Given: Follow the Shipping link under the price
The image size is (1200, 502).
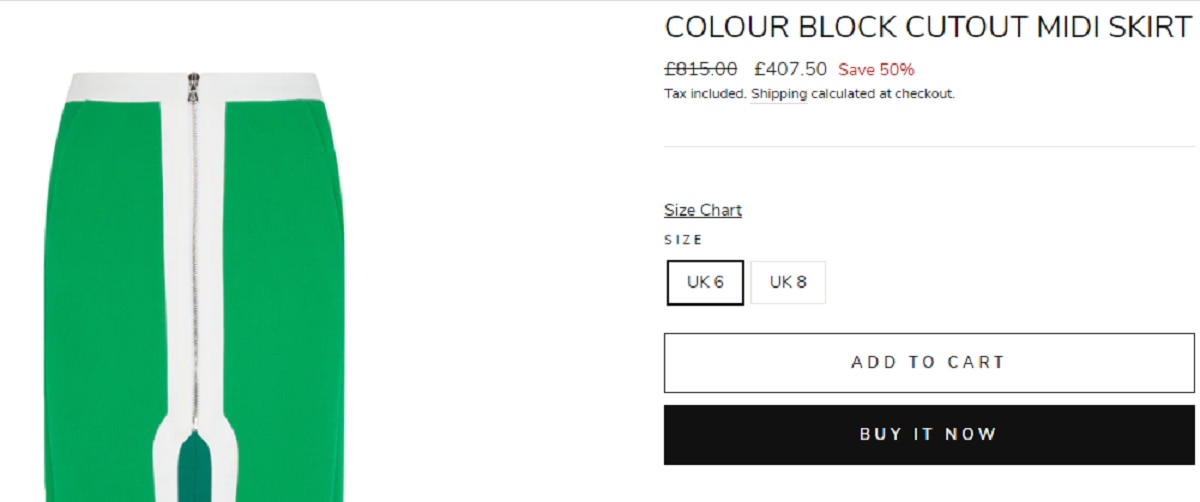Looking at the screenshot, I should pos(778,94).
